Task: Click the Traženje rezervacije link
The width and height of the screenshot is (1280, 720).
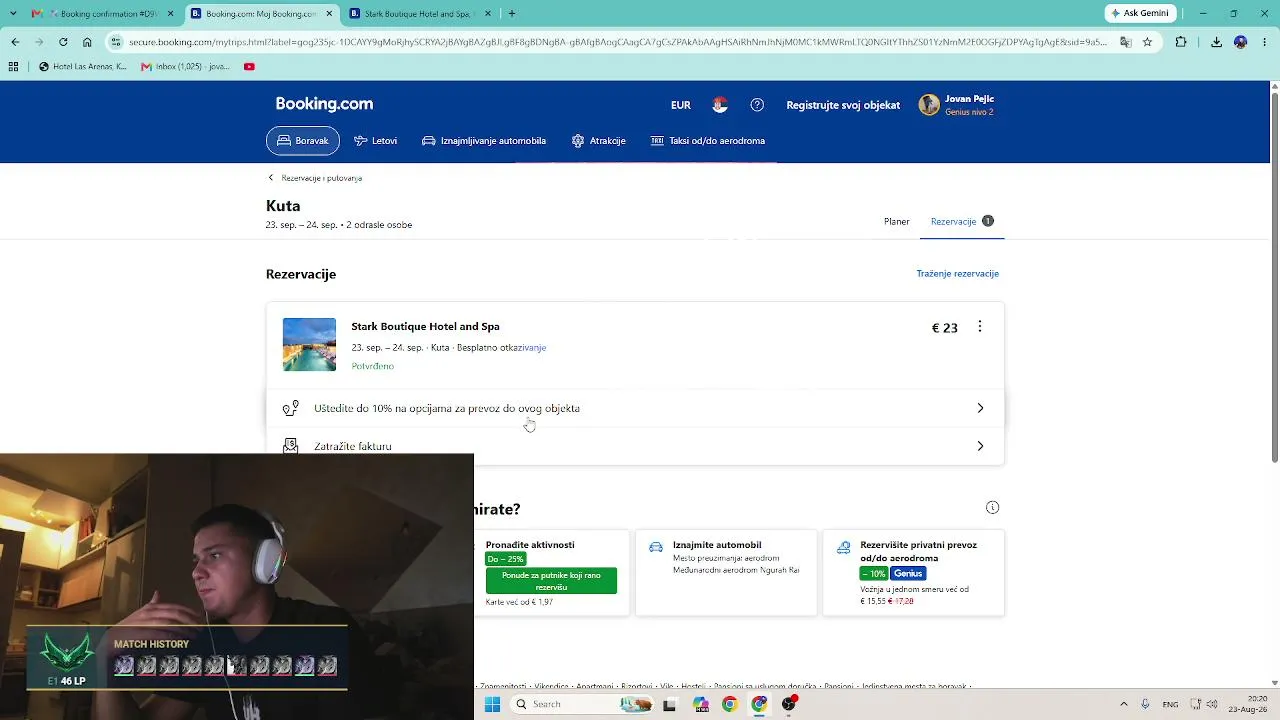Action: [x=958, y=274]
